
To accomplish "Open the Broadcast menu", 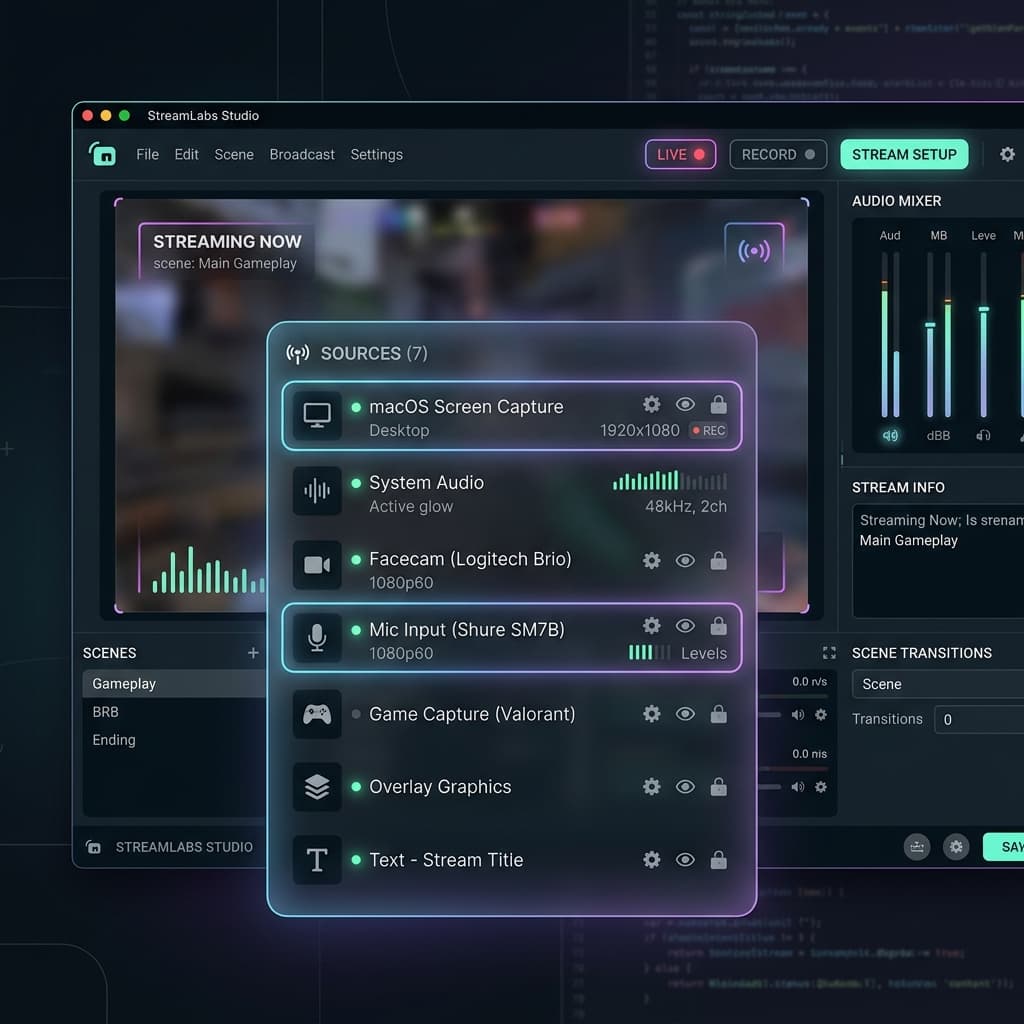I will click(301, 155).
